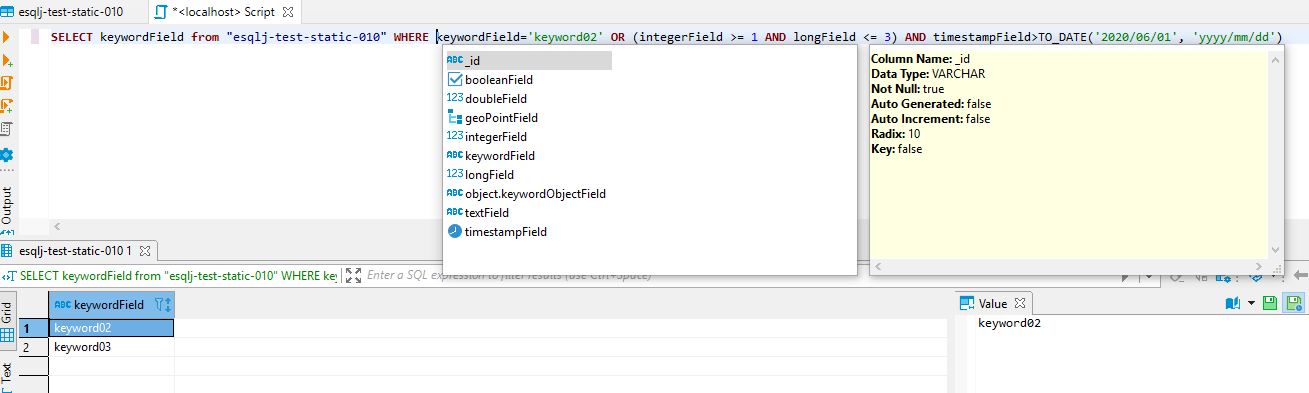This screenshot has height=393, width=1309.
Task: Select row number 2 header
Action: 33,347
